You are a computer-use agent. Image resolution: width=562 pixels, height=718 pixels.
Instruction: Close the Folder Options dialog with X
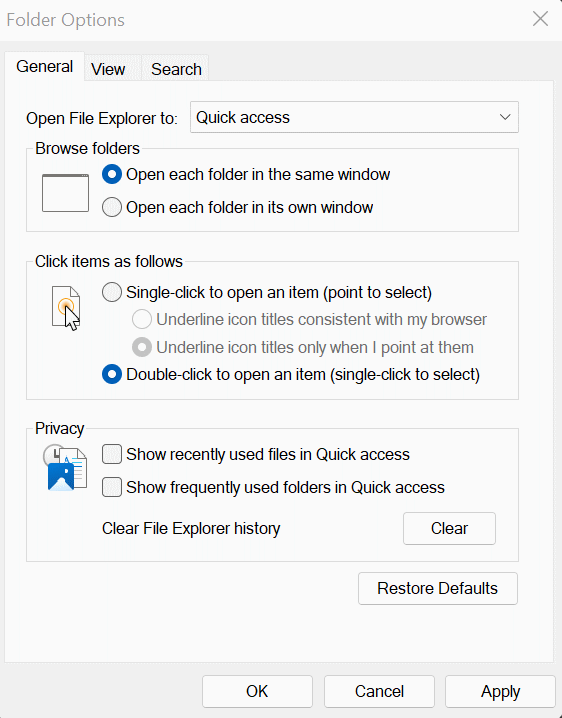pyautogui.click(x=540, y=19)
